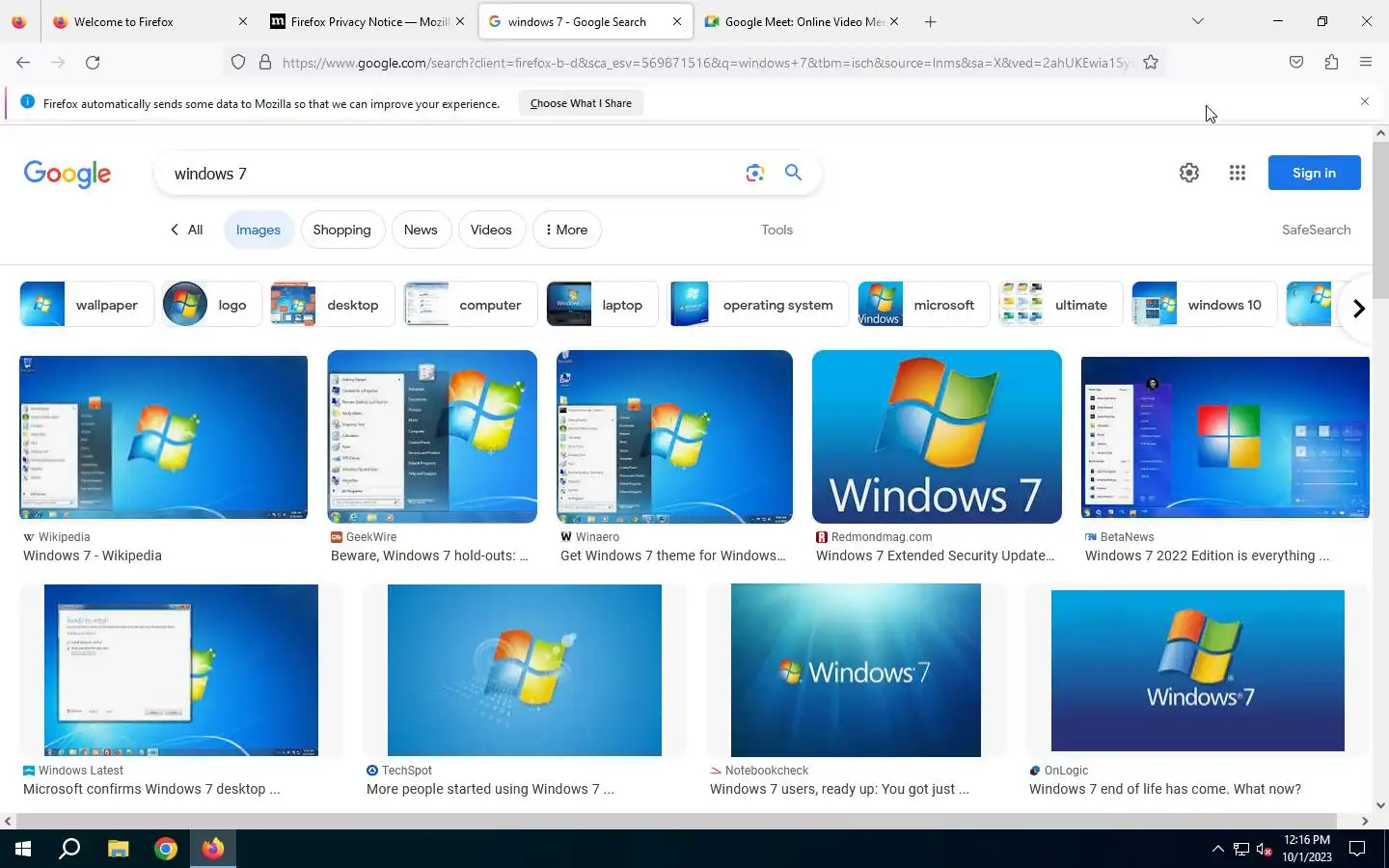This screenshot has width=1389, height=868.
Task: Open the Tools options
Action: tap(776, 230)
